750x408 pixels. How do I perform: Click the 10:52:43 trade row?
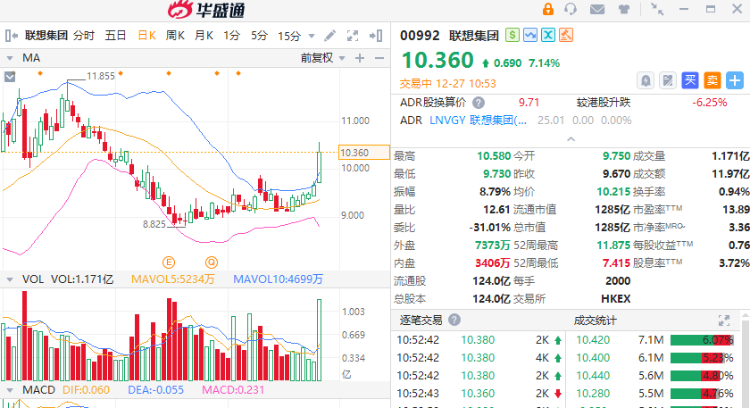tap(478, 393)
